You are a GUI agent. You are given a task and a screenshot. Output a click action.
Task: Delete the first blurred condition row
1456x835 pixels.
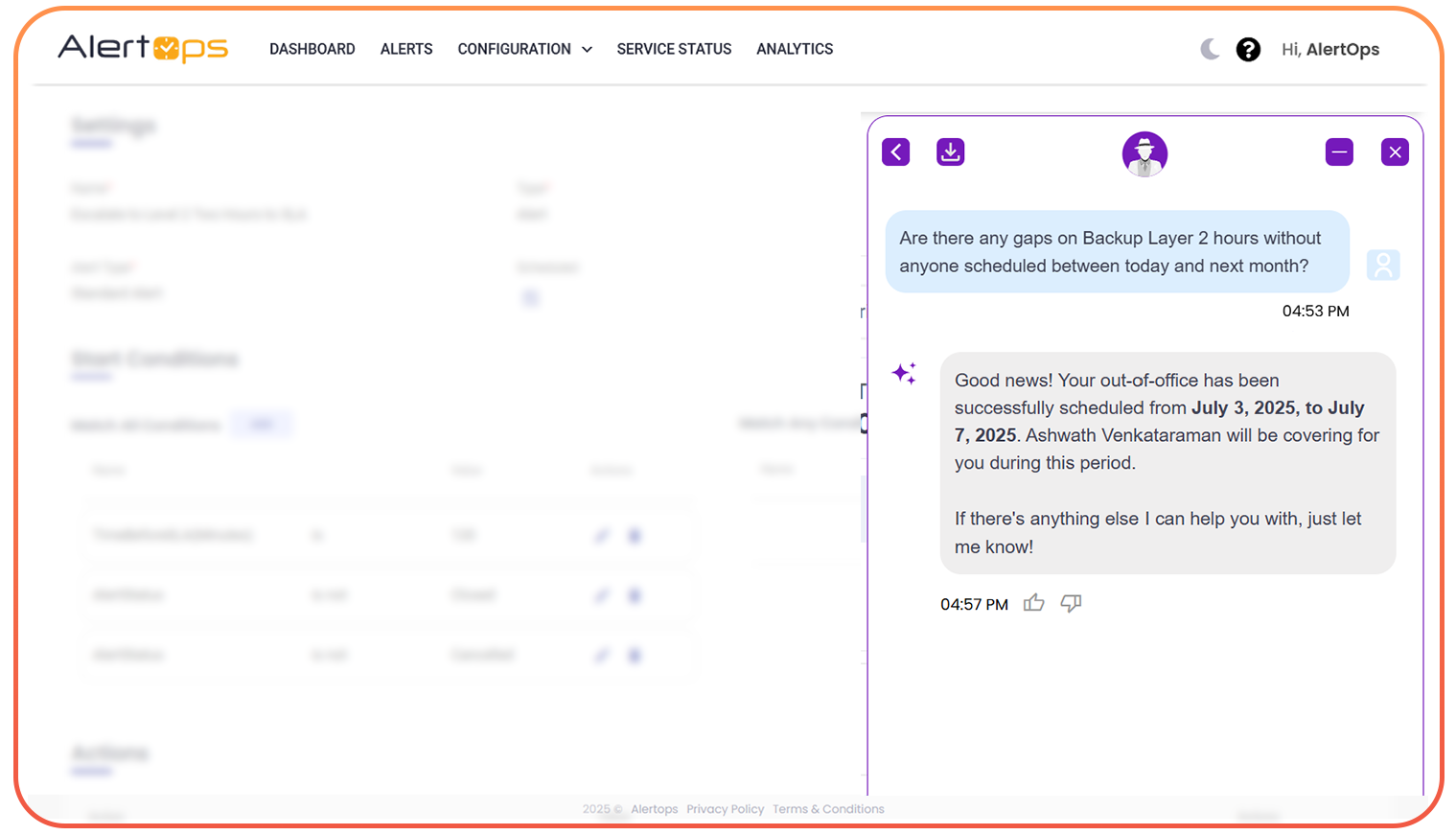[634, 535]
